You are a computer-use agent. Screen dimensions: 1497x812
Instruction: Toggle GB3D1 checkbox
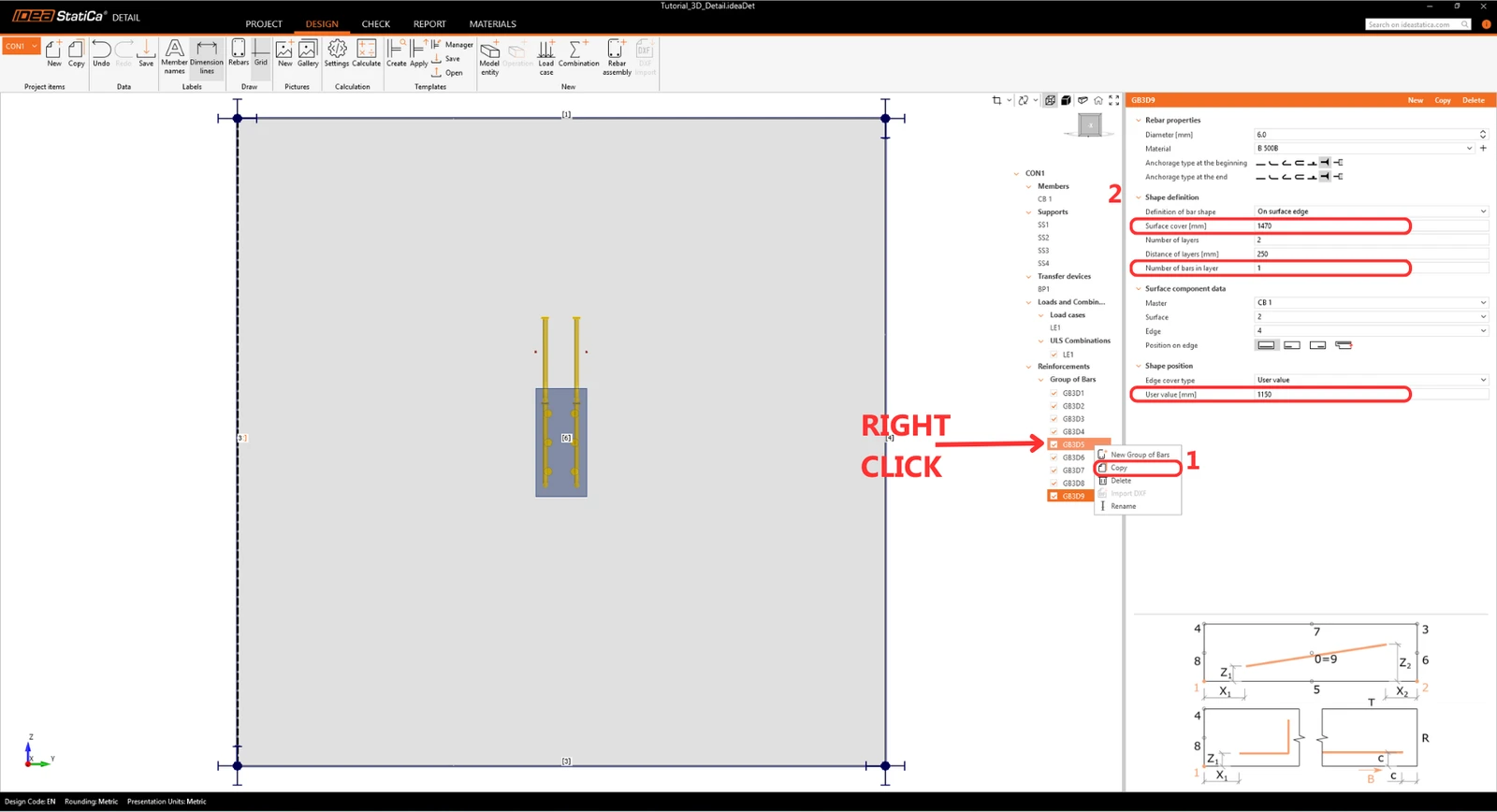(1054, 393)
